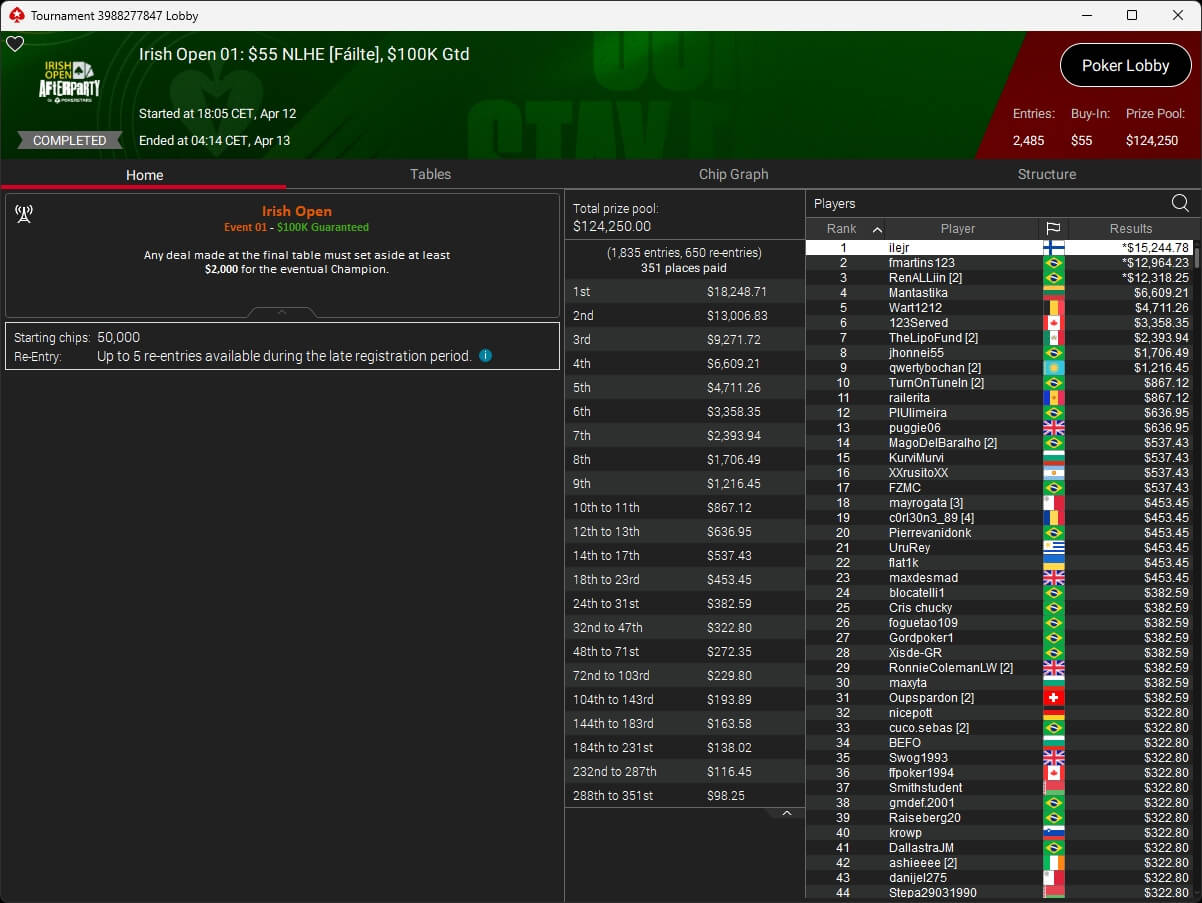Image resolution: width=1202 pixels, height=903 pixels.
Task: Click the heart favorite icon
Action: (15, 44)
